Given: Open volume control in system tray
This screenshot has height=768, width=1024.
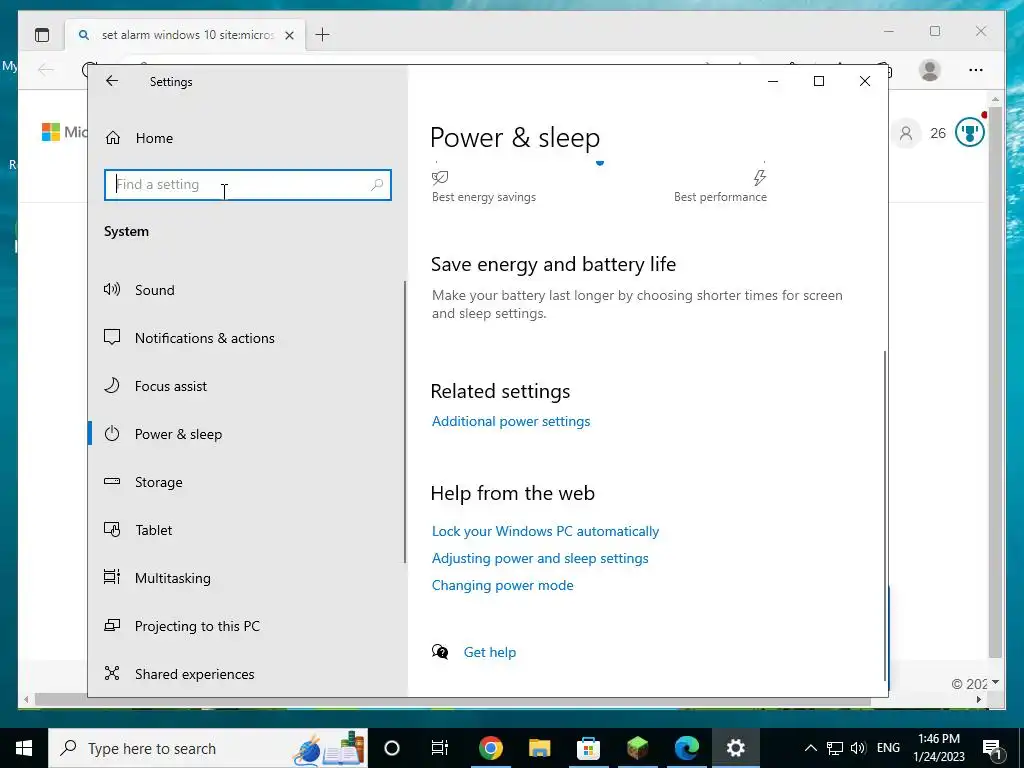Looking at the screenshot, I should (x=858, y=748).
